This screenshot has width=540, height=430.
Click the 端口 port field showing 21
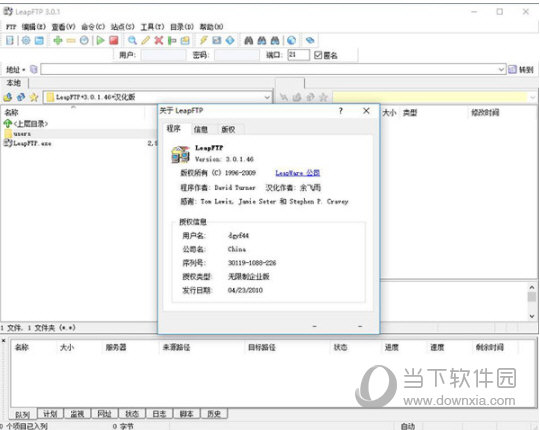(x=298, y=55)
